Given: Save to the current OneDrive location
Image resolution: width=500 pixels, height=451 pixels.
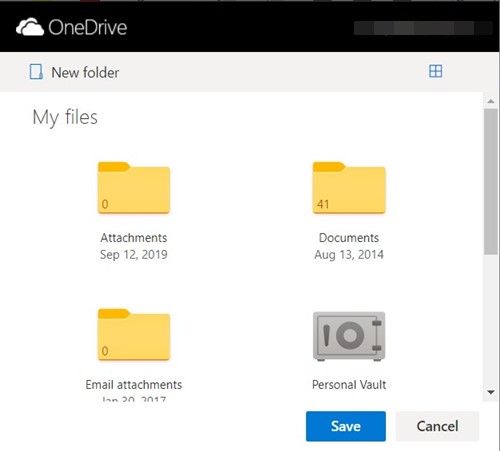Looking at the screenshot, I should (x=346, y=426).
